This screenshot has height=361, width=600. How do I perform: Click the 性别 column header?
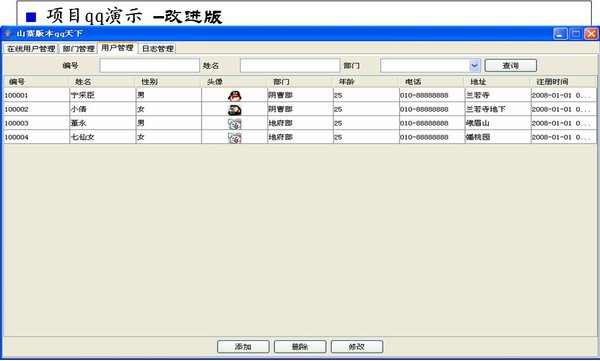(168, 82)
